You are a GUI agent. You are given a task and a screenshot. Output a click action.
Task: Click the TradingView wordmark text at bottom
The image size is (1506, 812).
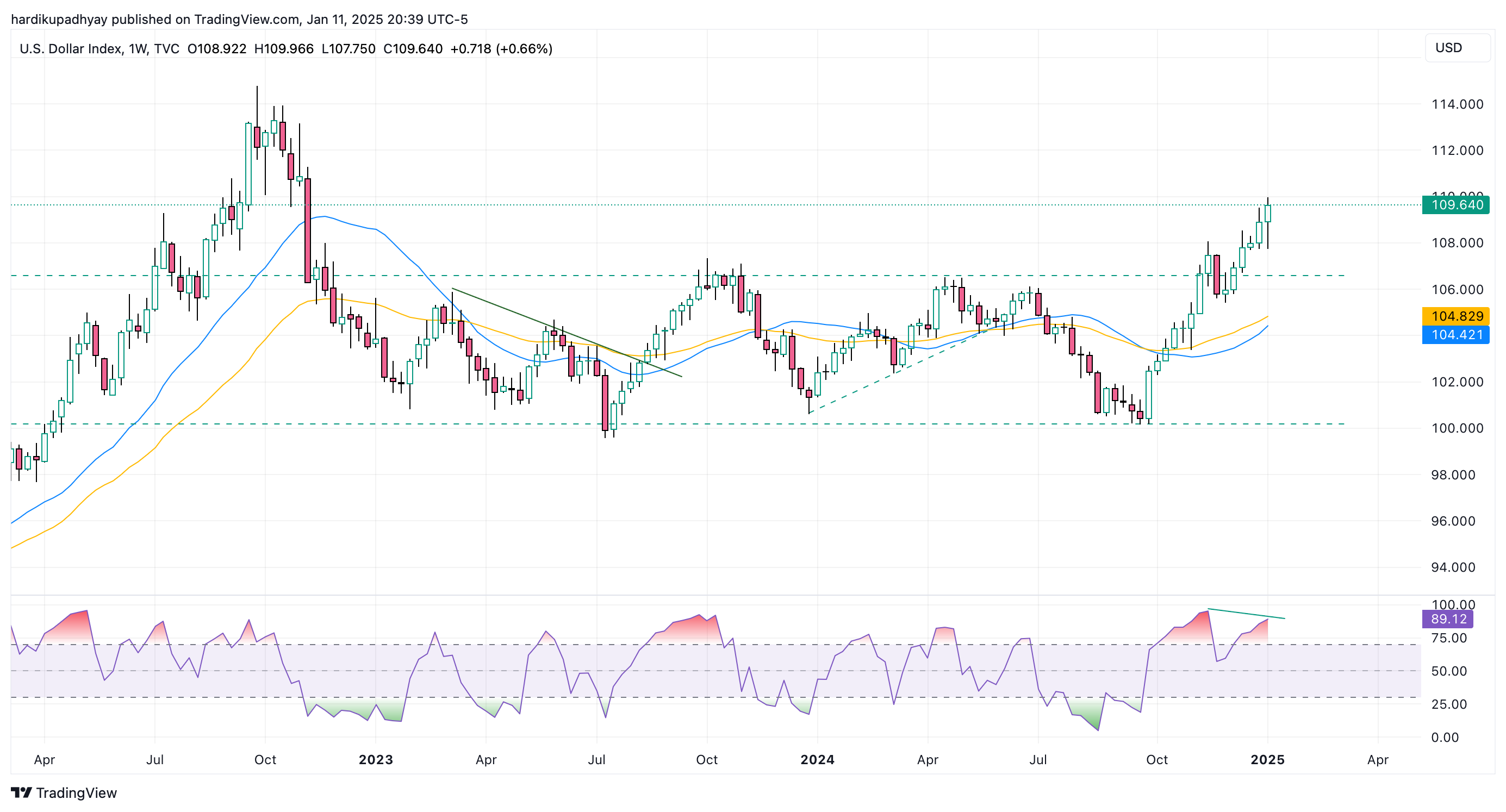click(x=77, y=793)
